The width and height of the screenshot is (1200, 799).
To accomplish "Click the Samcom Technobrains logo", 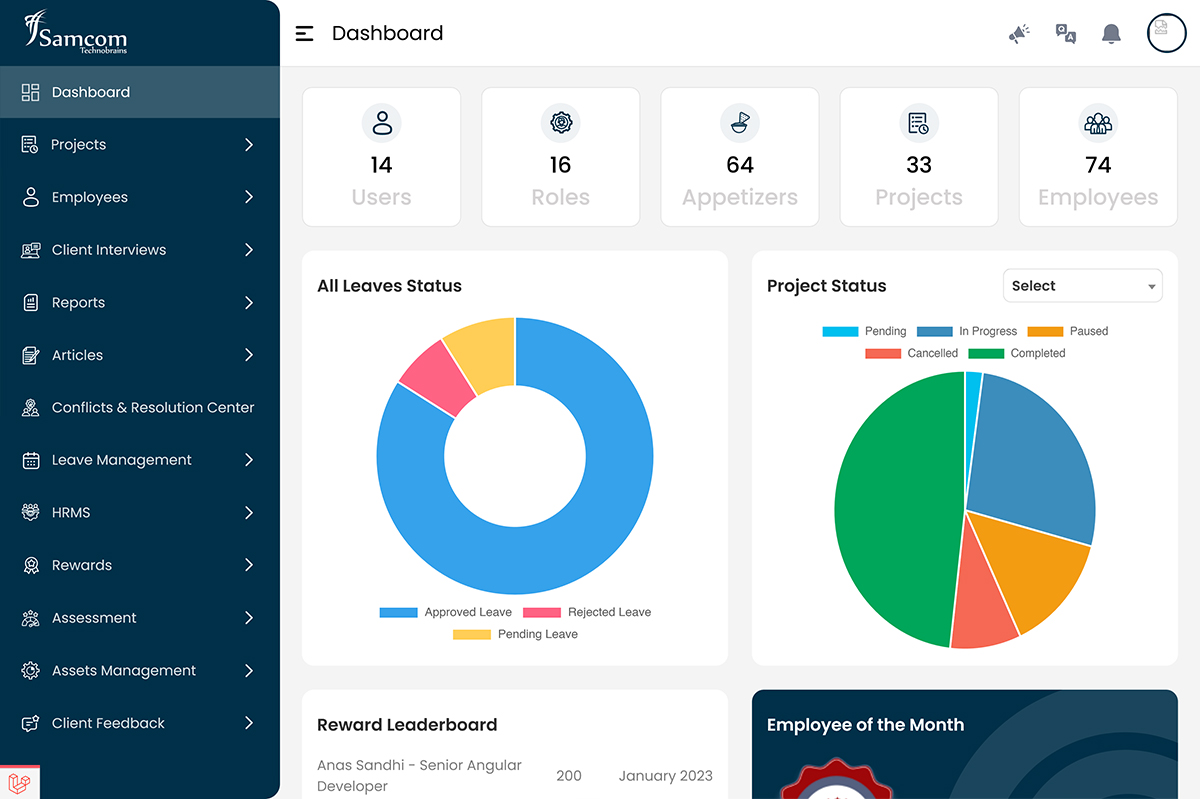I will [x=75, y=32].
